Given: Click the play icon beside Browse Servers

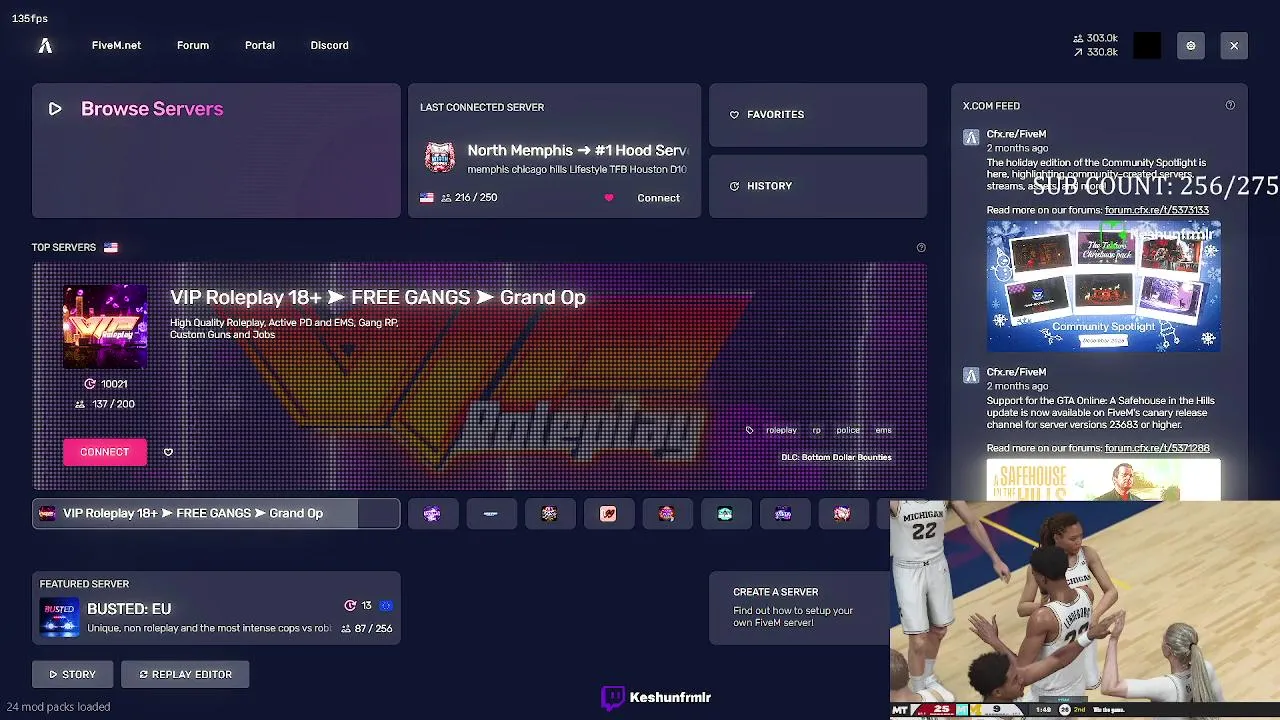Looking at the screenshot, I should pos(55,109).
